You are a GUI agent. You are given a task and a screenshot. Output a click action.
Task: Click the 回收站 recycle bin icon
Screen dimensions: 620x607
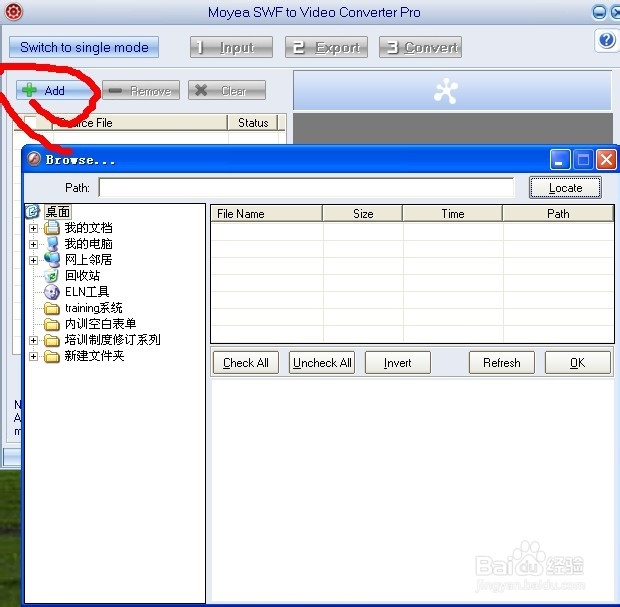(x=51, y=276)
